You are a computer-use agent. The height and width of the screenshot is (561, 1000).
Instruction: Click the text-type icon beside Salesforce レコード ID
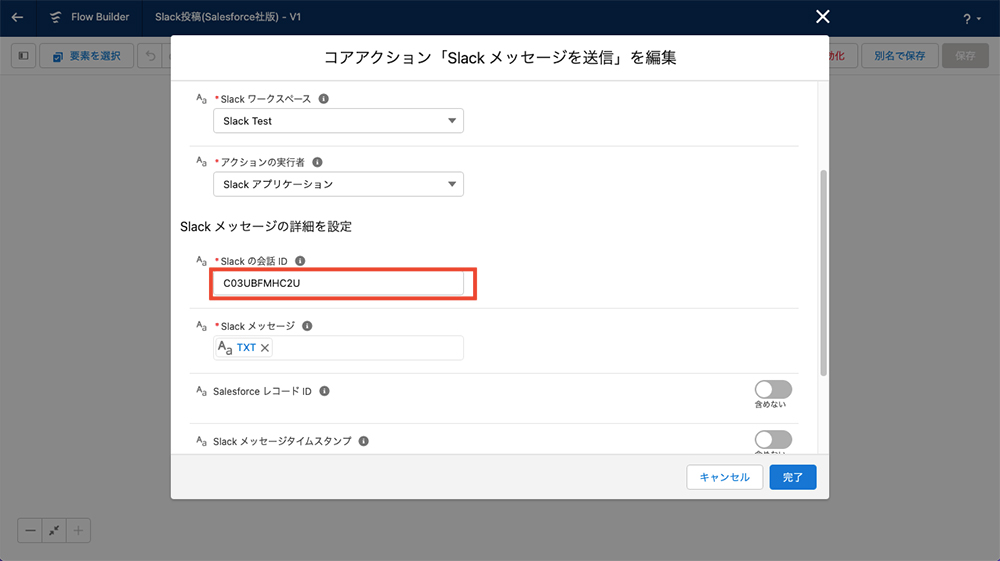pos(202,391)
